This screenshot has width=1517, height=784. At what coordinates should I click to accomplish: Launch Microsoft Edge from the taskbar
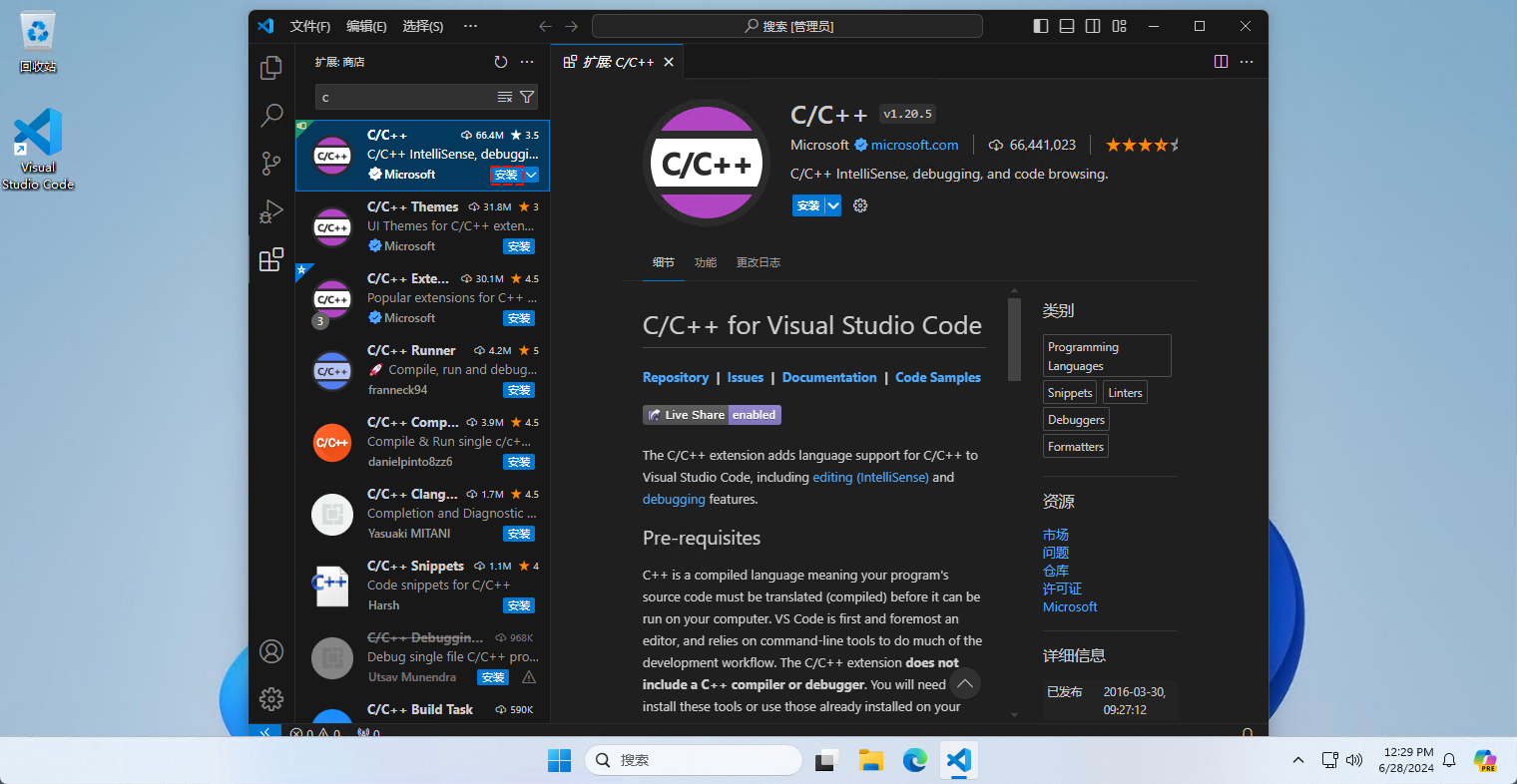tap(914, 760)
